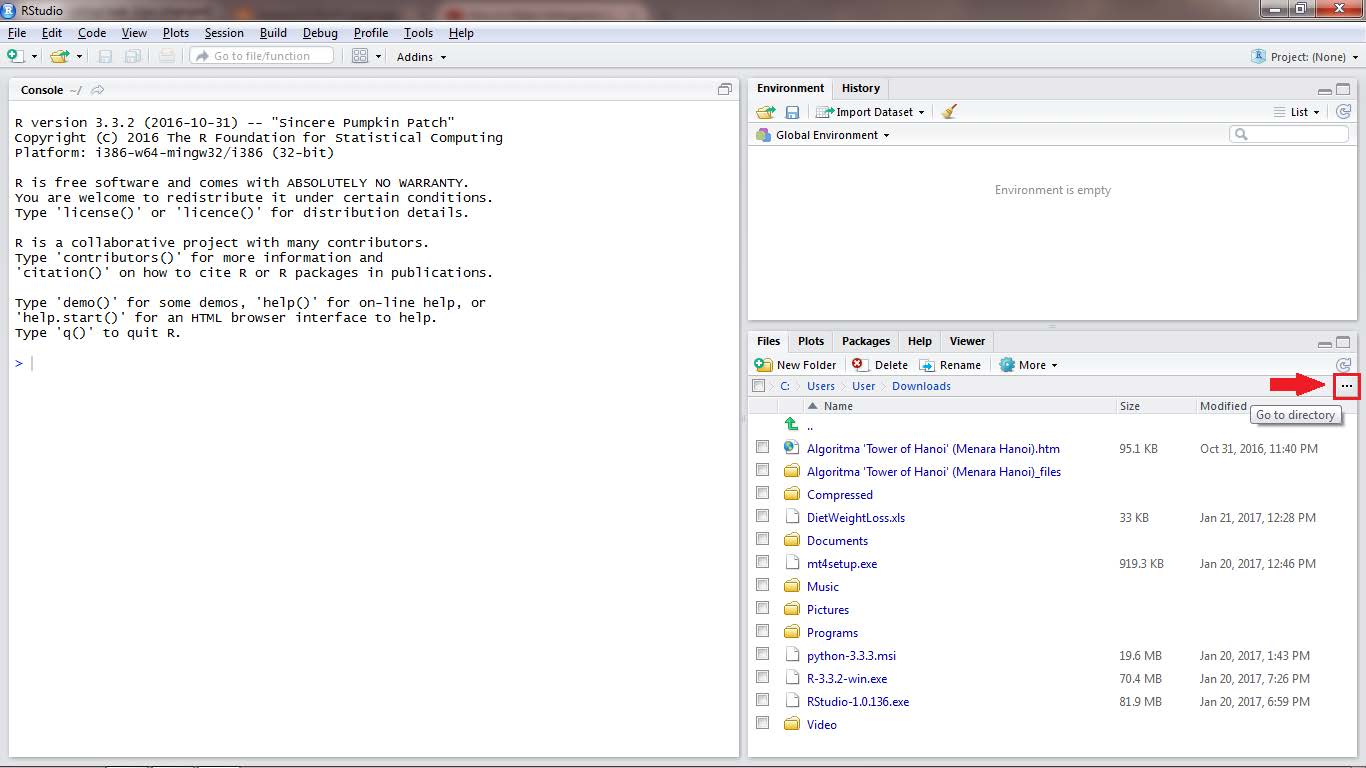Maximize the Console pane
Image resolution: width=1366 pixels, height=768 pixels.
(x=725, y=89)
